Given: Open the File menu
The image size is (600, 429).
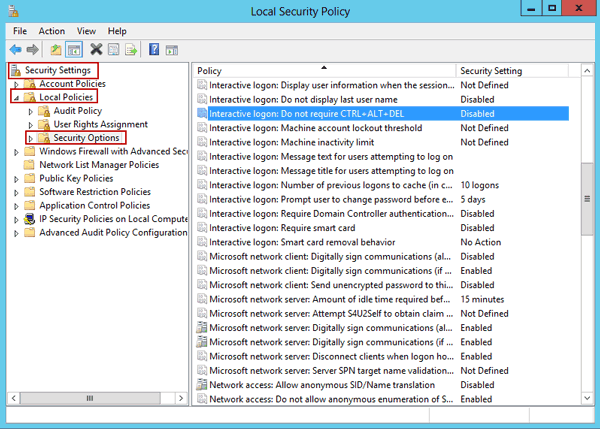Looking at the screenshot, I should point(20,31).
